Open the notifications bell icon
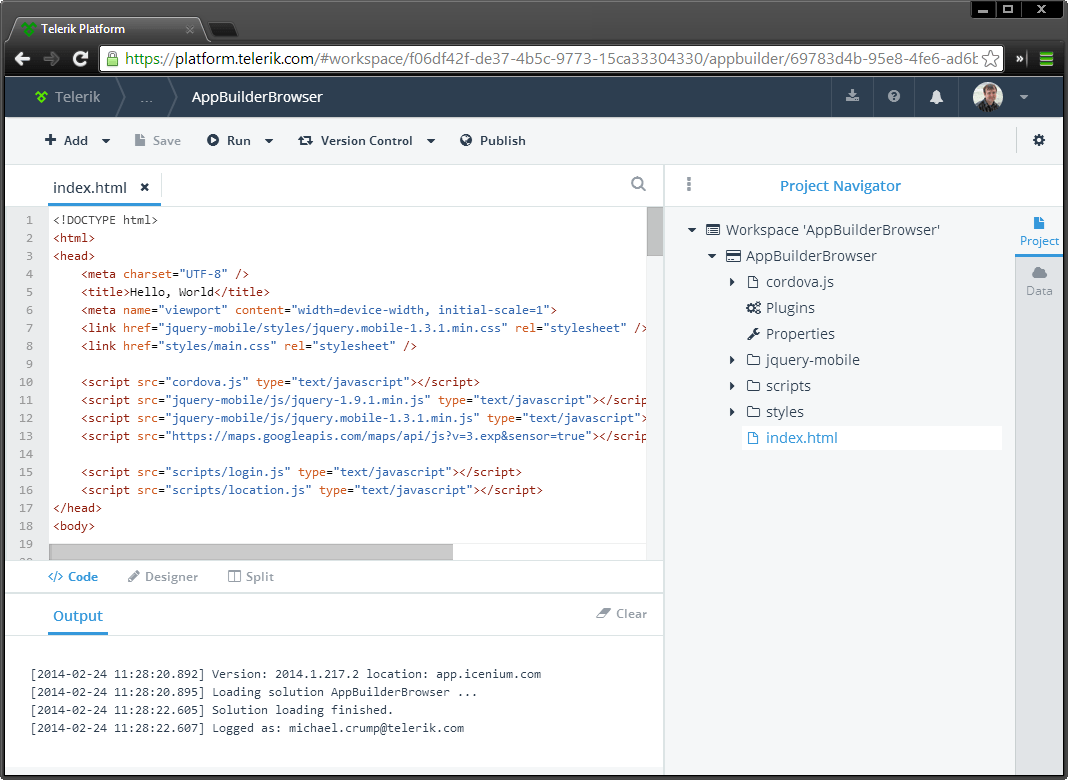Screen dimensions: 1068x780 (x=937, y=97)
